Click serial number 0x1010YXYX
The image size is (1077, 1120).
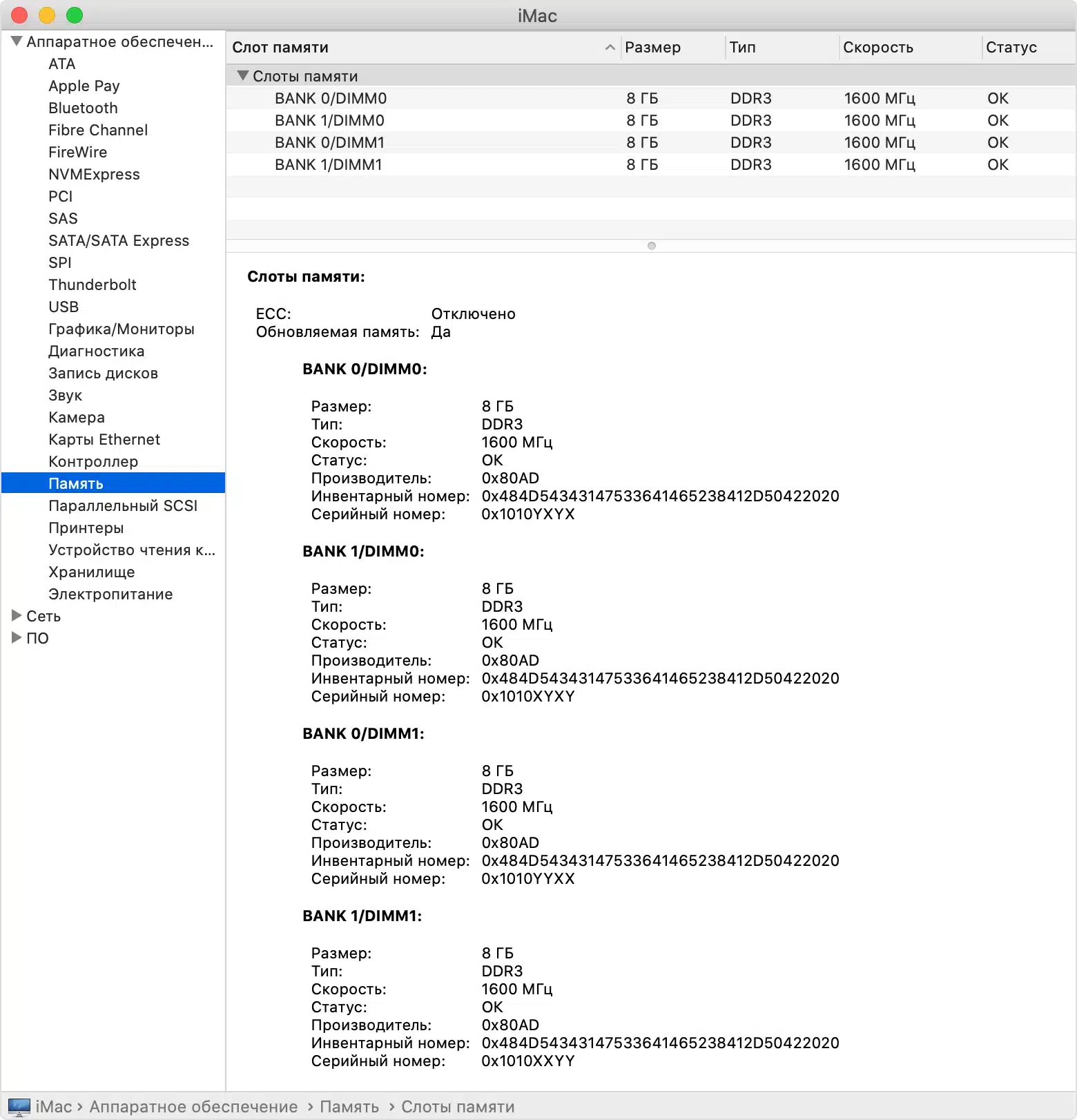pos(528,514)
